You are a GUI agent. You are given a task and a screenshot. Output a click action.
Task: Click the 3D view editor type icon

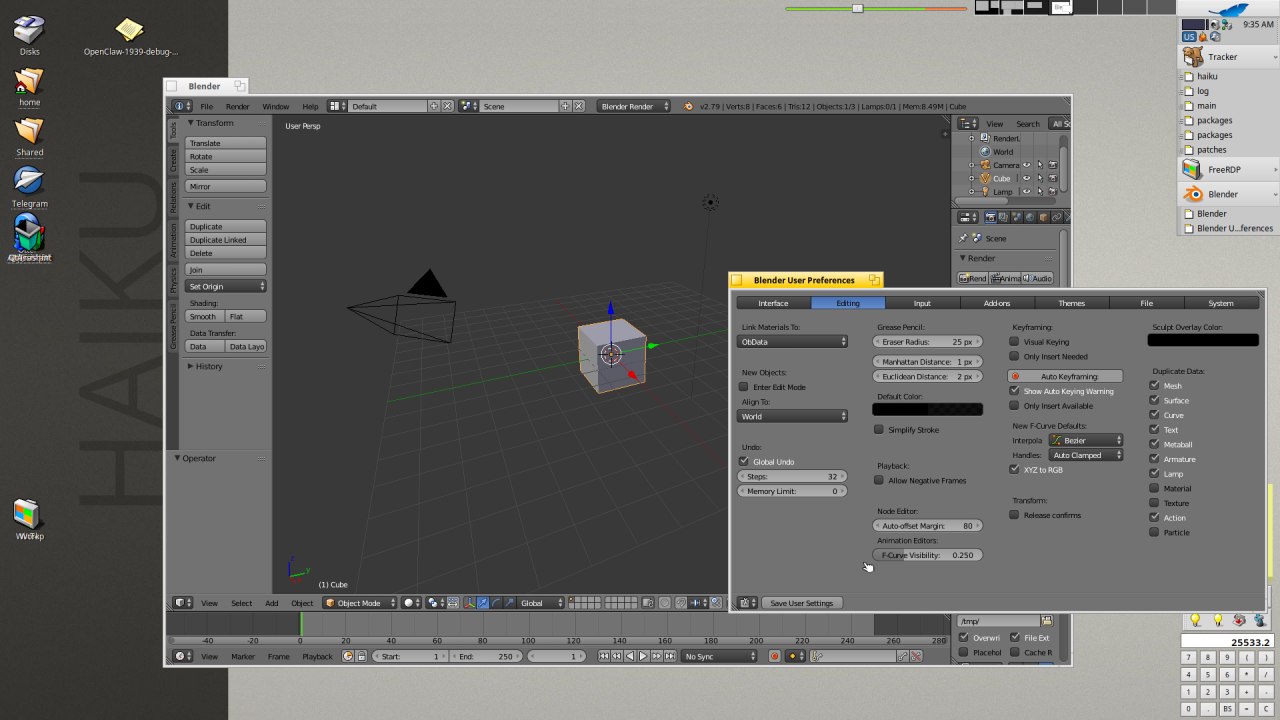pyautogui.click(x=182, y=603)
